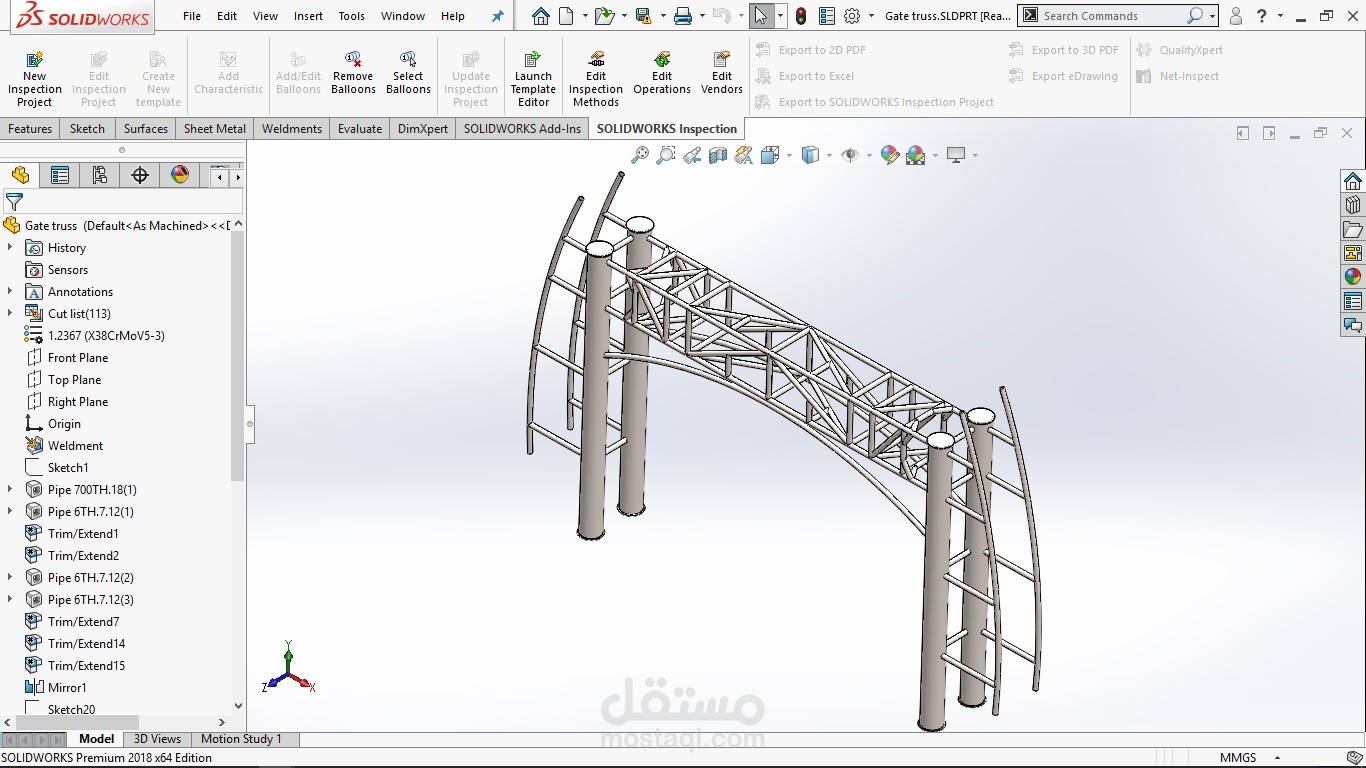Switch to SOLIDWORKS Add-Ins tab
Viewport: 1366px width, 768px height.
click(x=522, y=129)
